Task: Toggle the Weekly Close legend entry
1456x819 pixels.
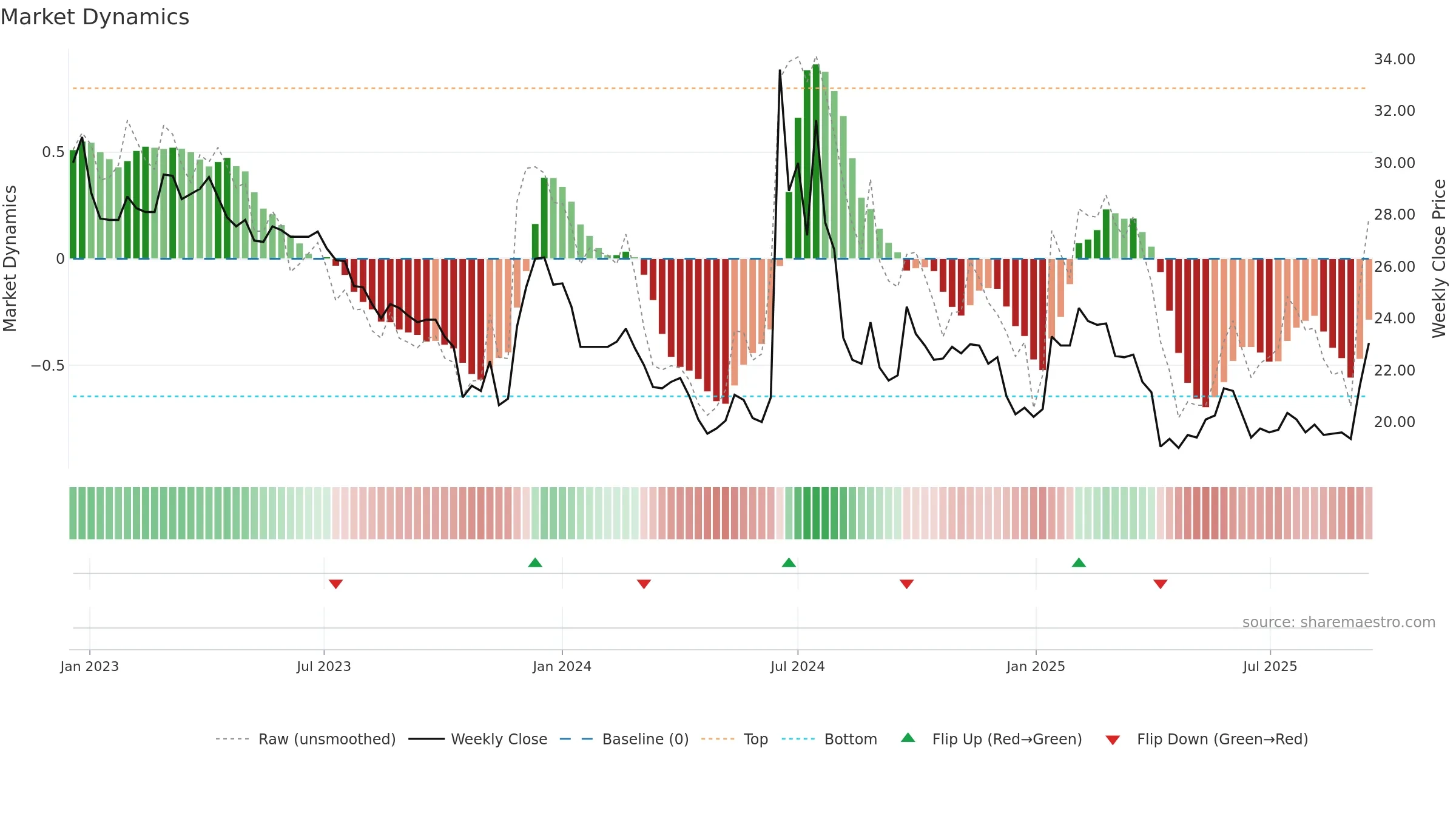Action: pyautogui.click(x=478, y=739)
